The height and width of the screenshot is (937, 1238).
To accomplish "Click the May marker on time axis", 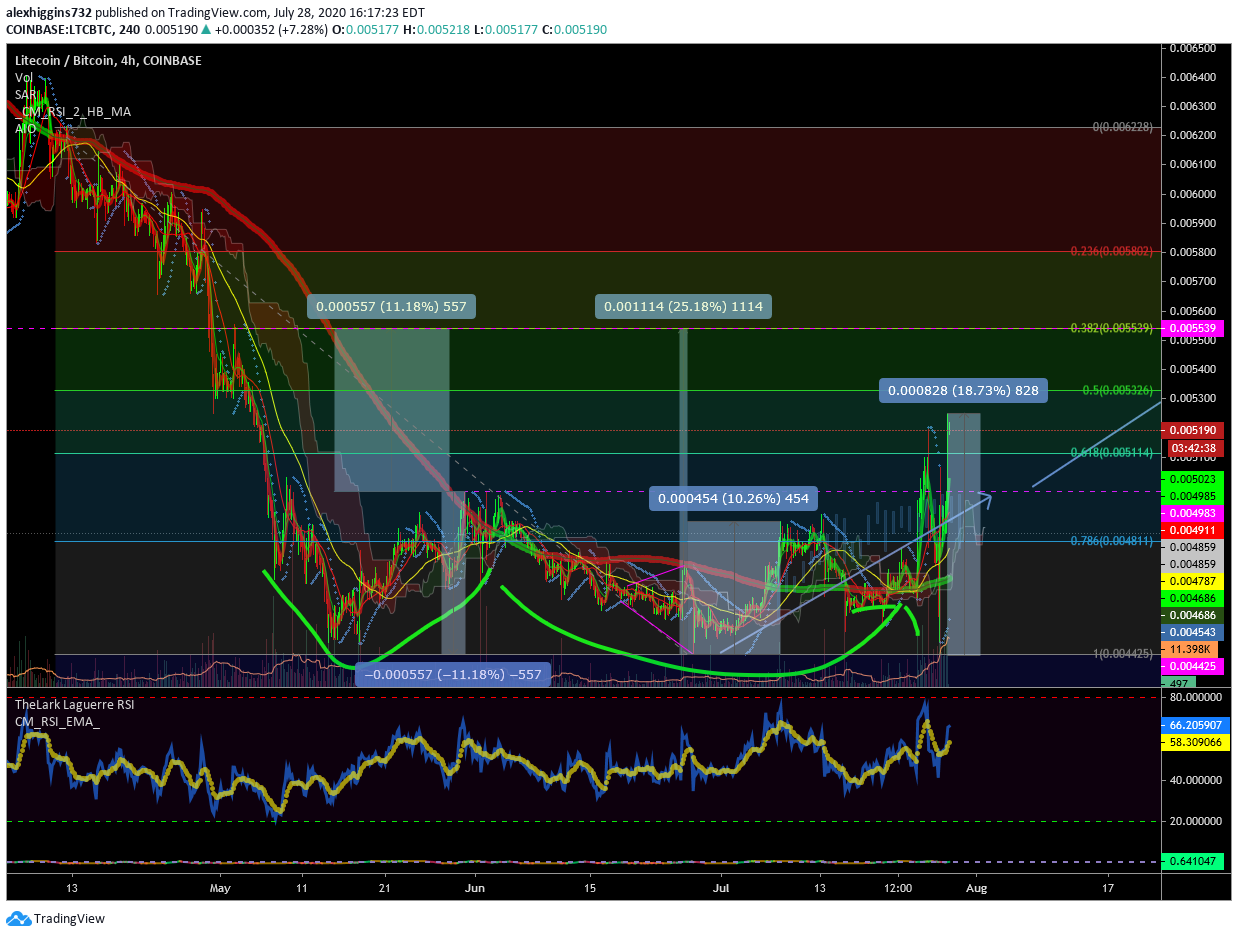I will tap(221, 887).
